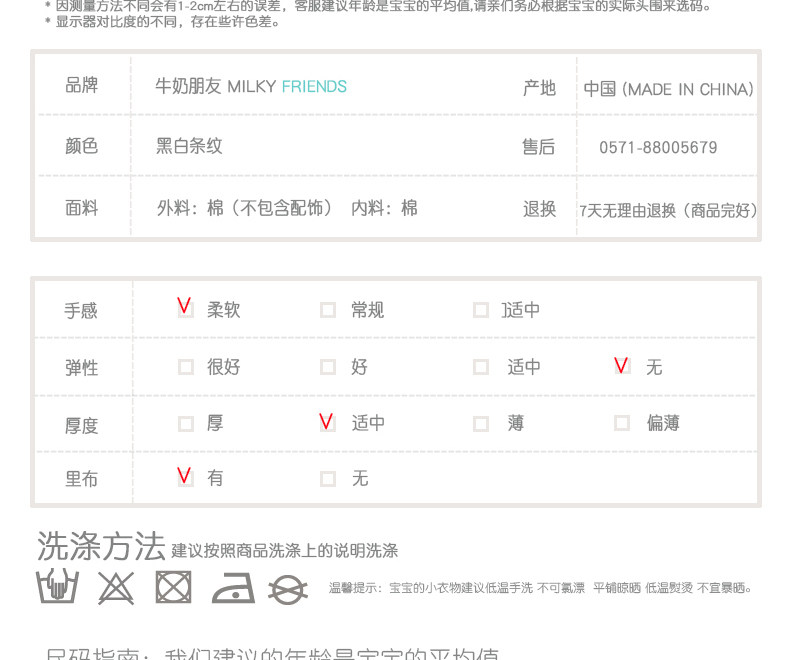
Task: Tick the 偏薄 checkbox in 厚度 row
Action: tap(622, 423)
